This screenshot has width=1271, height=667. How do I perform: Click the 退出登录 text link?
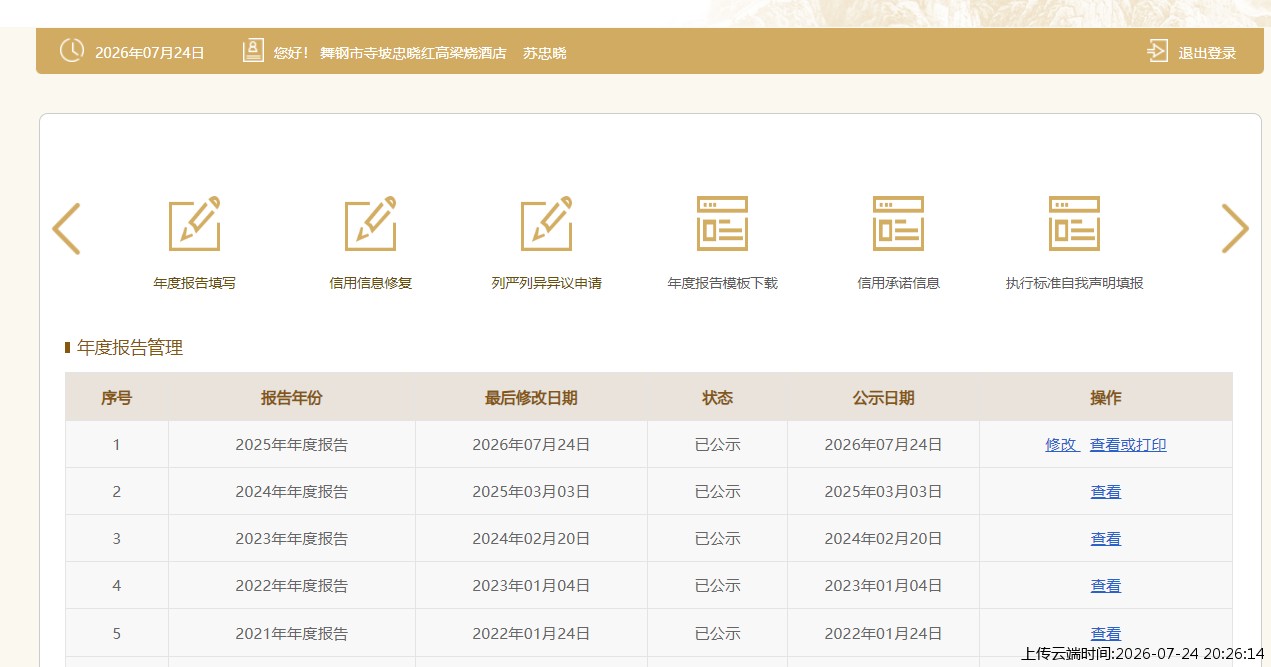tap(1207, 53)
